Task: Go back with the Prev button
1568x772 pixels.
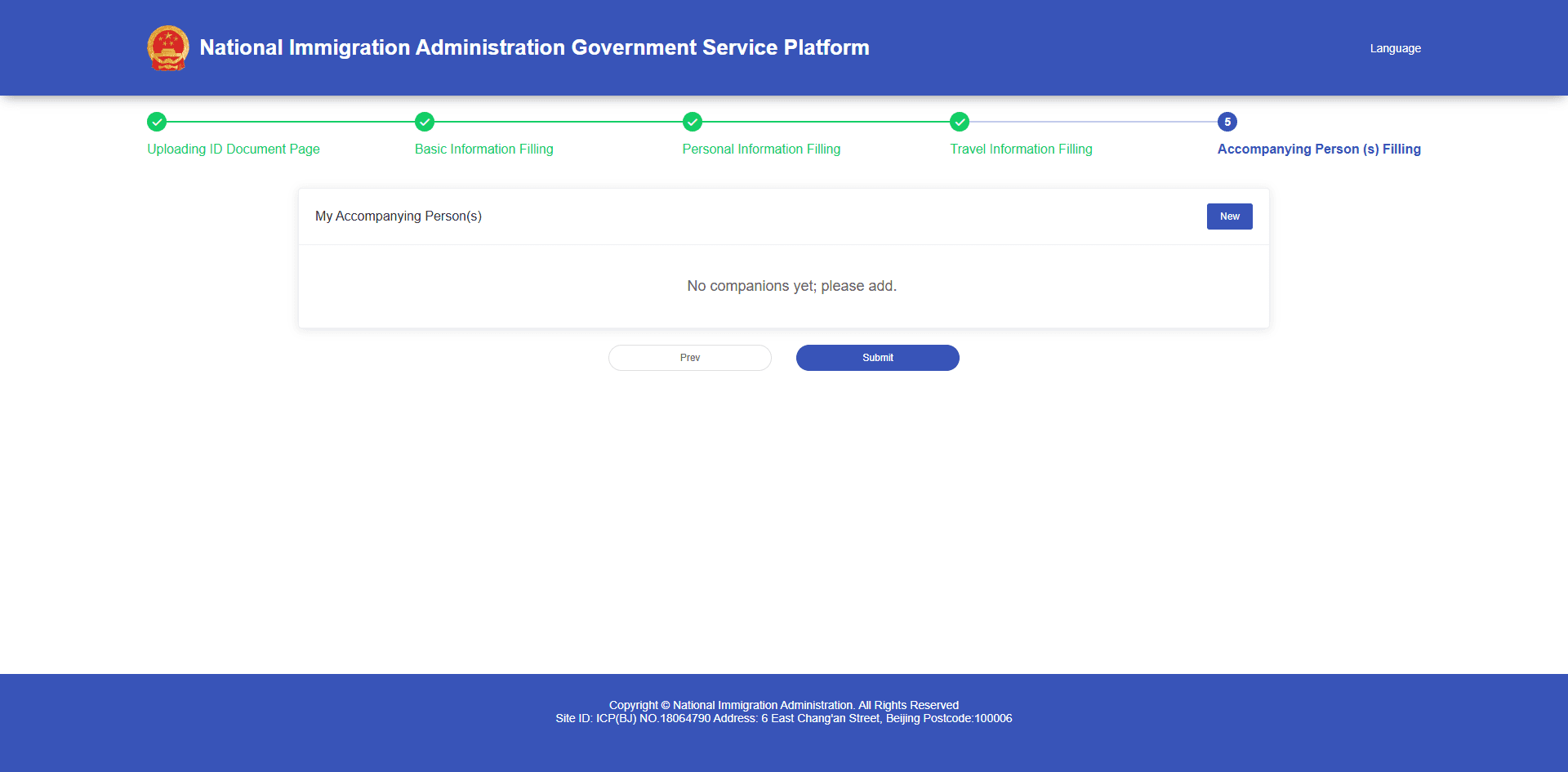Action: coord(690,358)
